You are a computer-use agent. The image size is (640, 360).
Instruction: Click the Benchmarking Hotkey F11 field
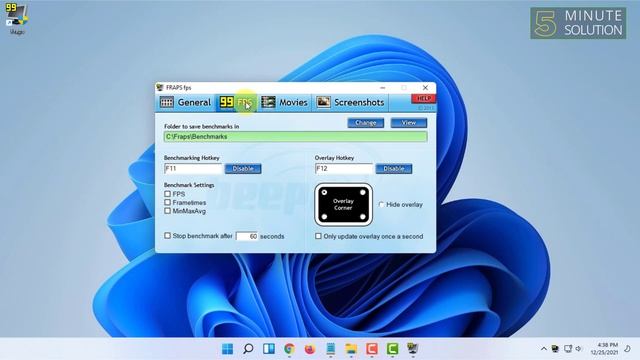[x=193, y=169]
